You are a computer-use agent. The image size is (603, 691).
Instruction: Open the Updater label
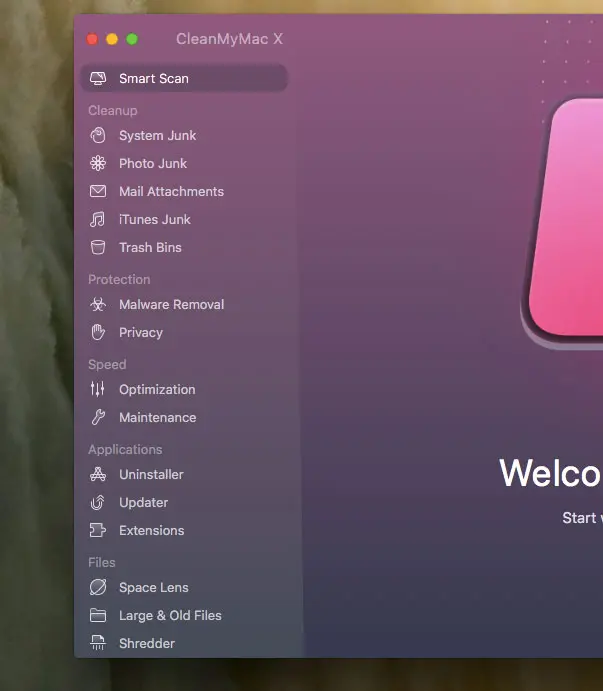tap(143, 502)
